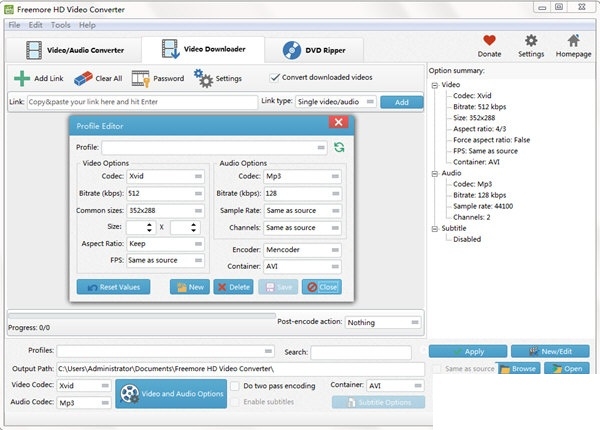Open bottom Video Codec dropdown

pos(84,386)
